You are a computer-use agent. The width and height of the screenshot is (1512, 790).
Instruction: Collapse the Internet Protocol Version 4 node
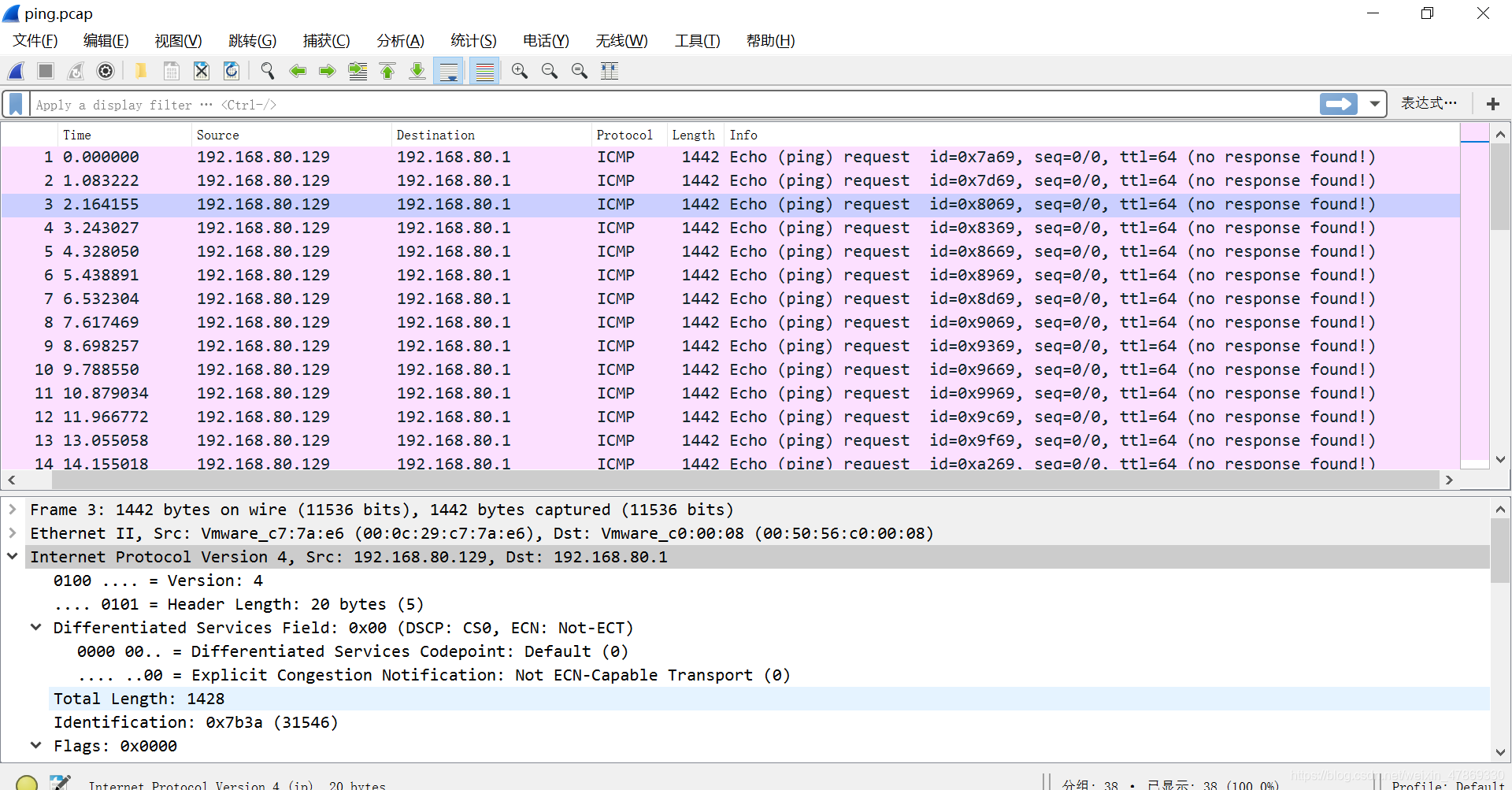click(13, 556)
